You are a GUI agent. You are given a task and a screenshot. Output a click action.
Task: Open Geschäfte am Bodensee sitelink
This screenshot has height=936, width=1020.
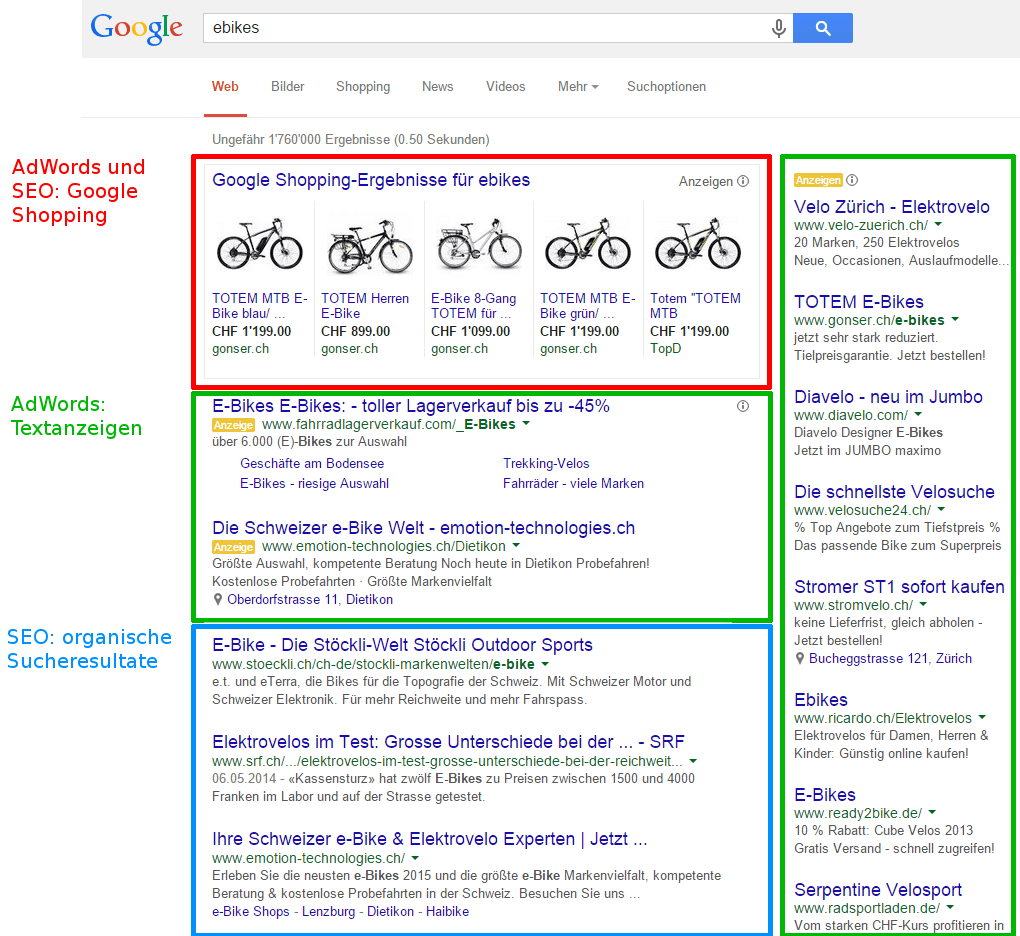(x=312, y=463)
